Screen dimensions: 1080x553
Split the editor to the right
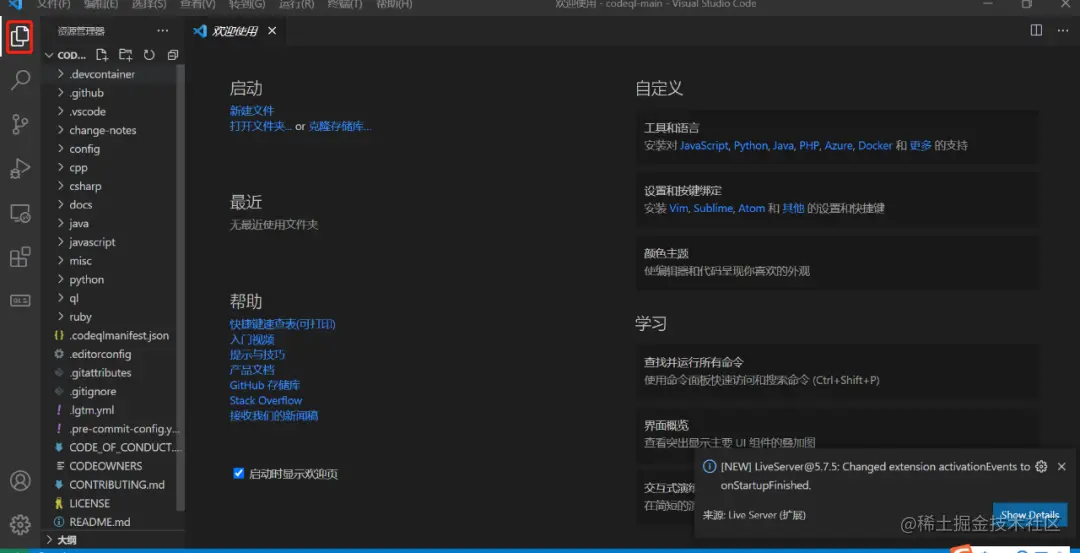click(x=1035, y=30)
